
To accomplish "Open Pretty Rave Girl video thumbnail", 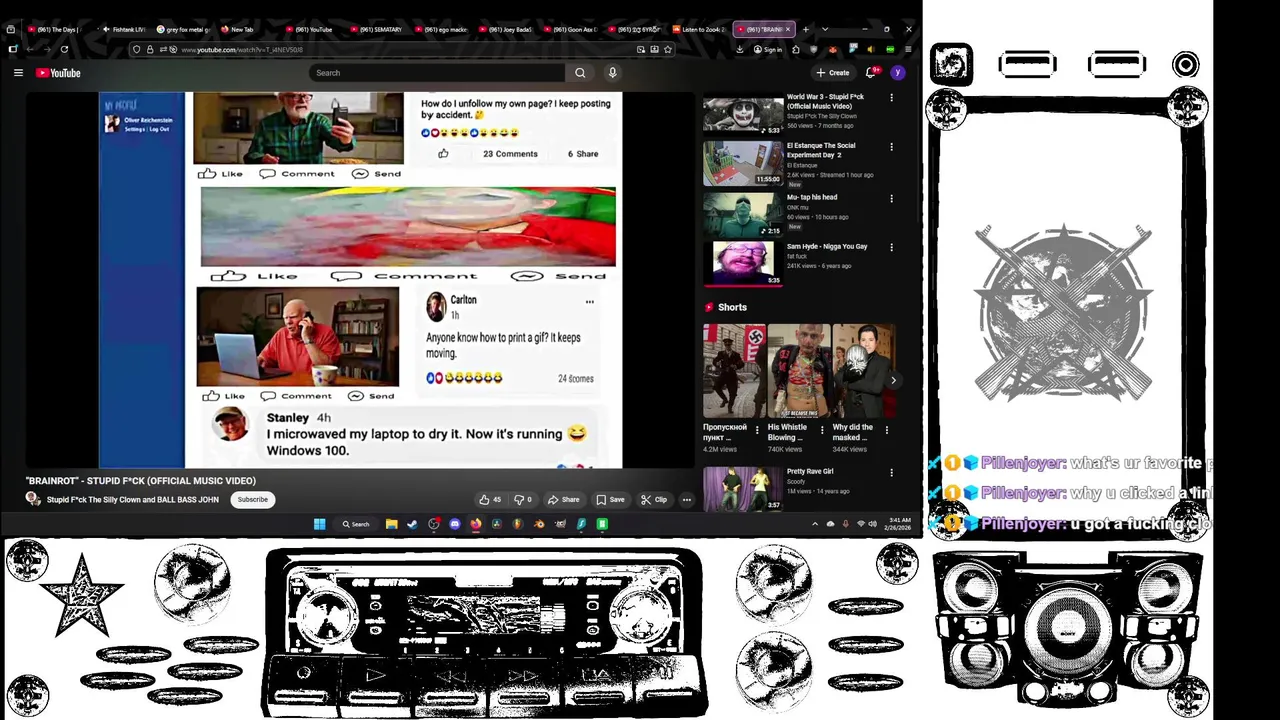I will 742,489.
